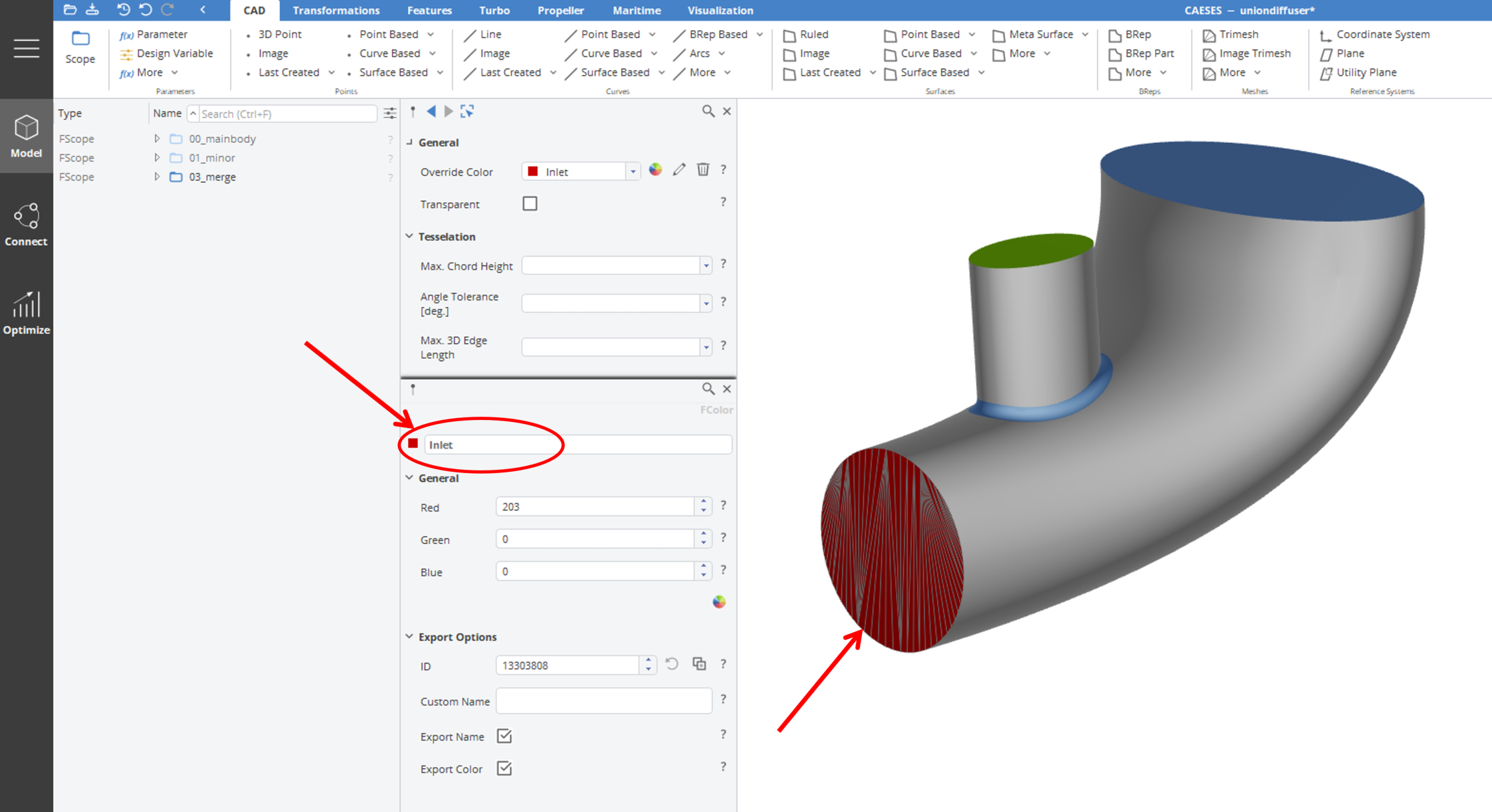The height and width of the screenshot is (812, 1492).
Task: Click the reset ID icon
Action: tap(672, 665)
